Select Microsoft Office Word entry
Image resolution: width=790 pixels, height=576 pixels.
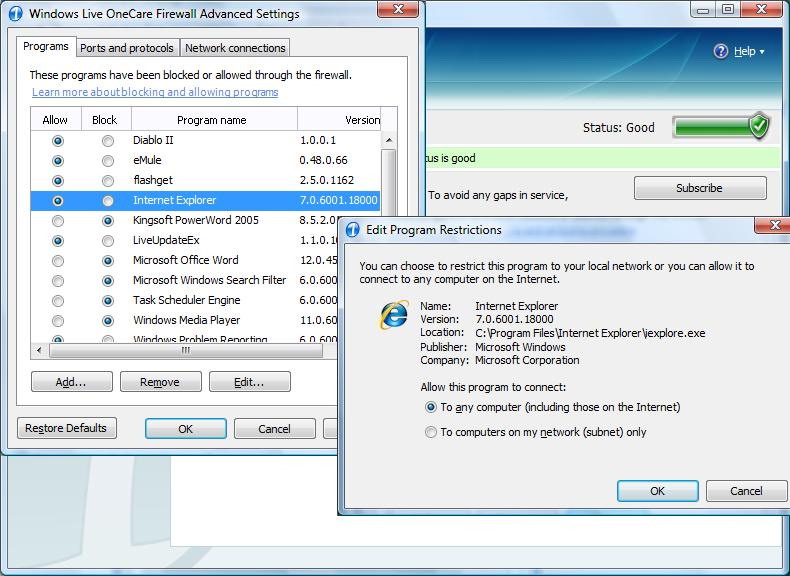pyautogui.click(x=185, y=261)
